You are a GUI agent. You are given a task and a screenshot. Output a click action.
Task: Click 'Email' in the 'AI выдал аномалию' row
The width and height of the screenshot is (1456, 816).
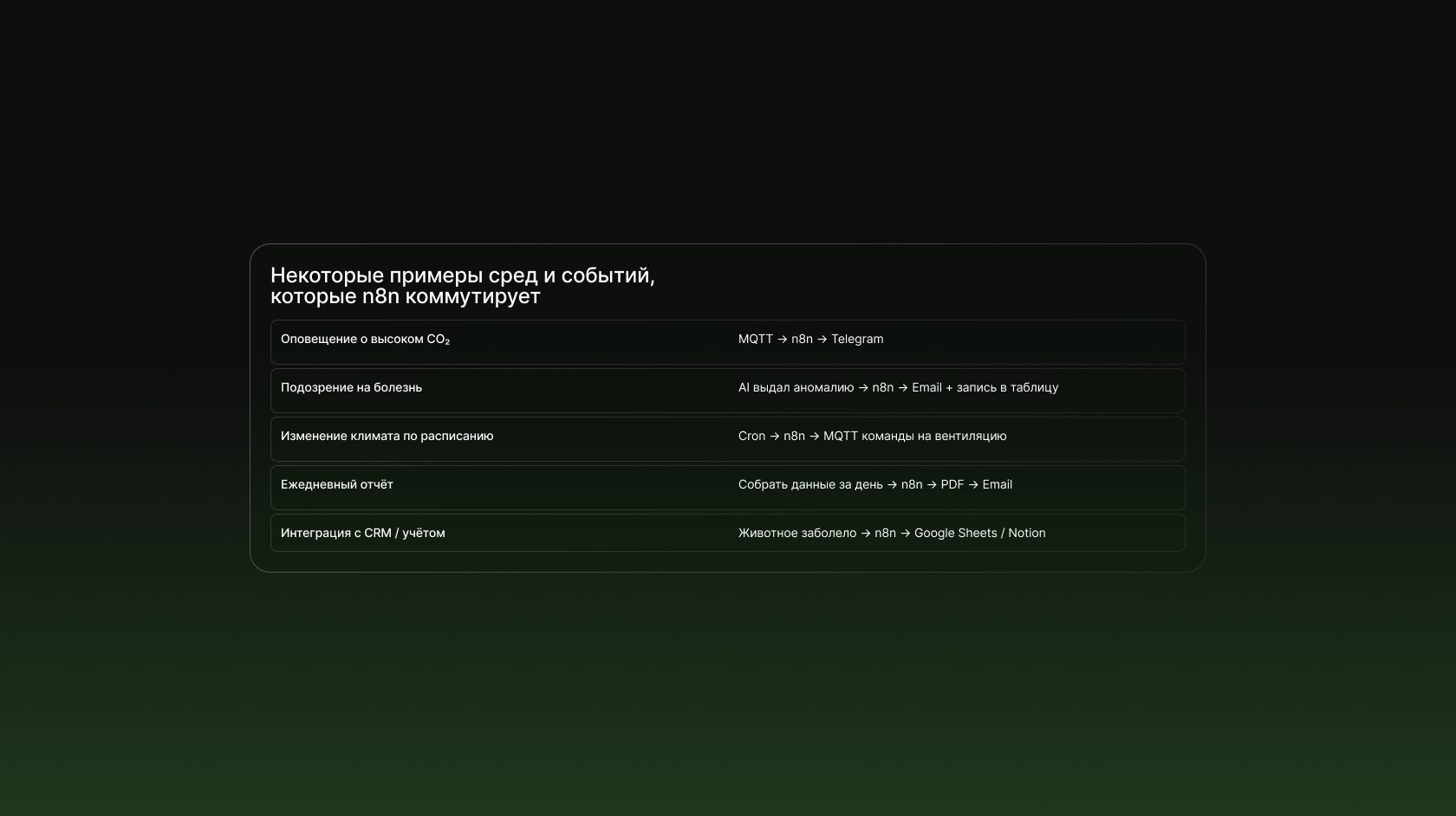pos(926,388)
